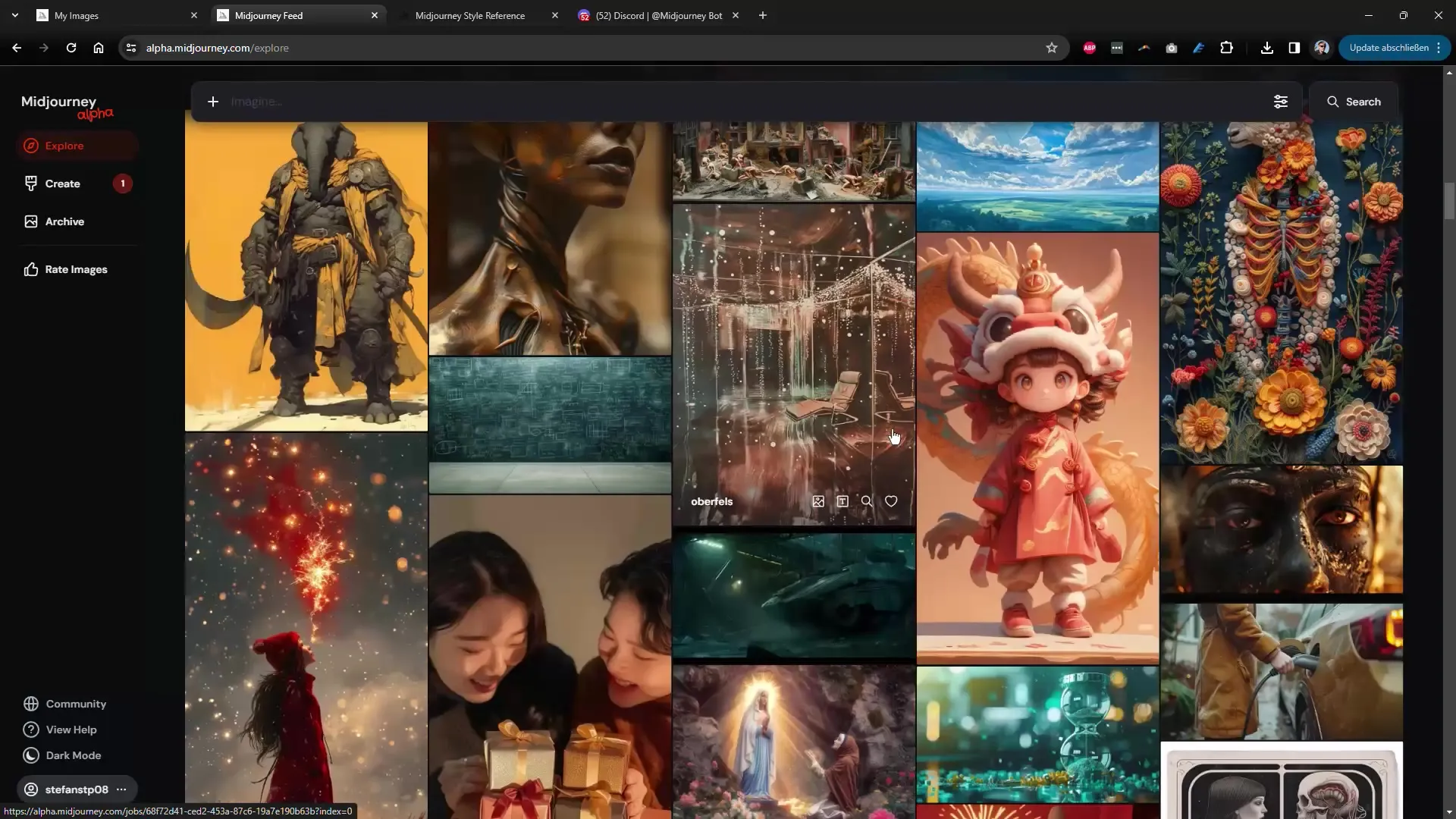Expand the three-dot menu next to stefanstp08
Screen dimensions: 1456x819
tap(121, 789)
